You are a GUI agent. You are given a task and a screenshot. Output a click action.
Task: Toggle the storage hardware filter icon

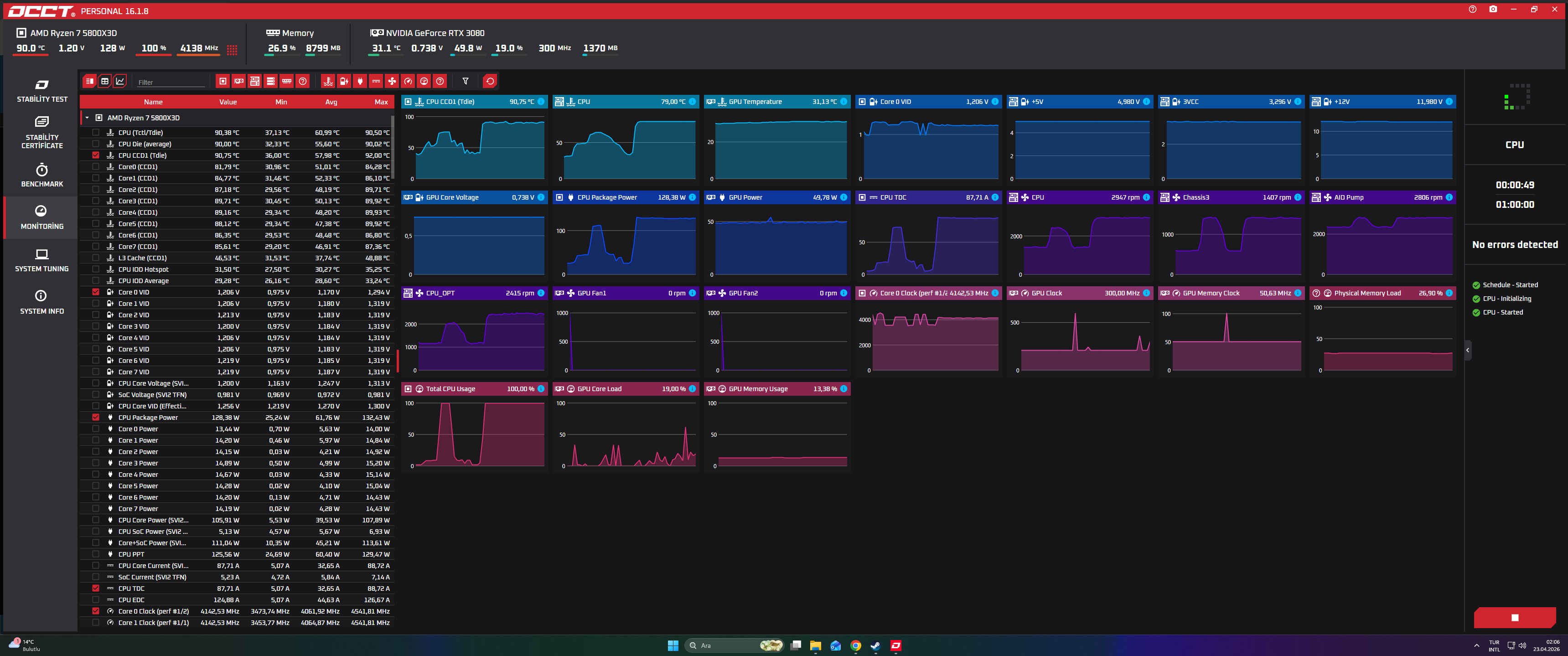click(x=271, y=81)
